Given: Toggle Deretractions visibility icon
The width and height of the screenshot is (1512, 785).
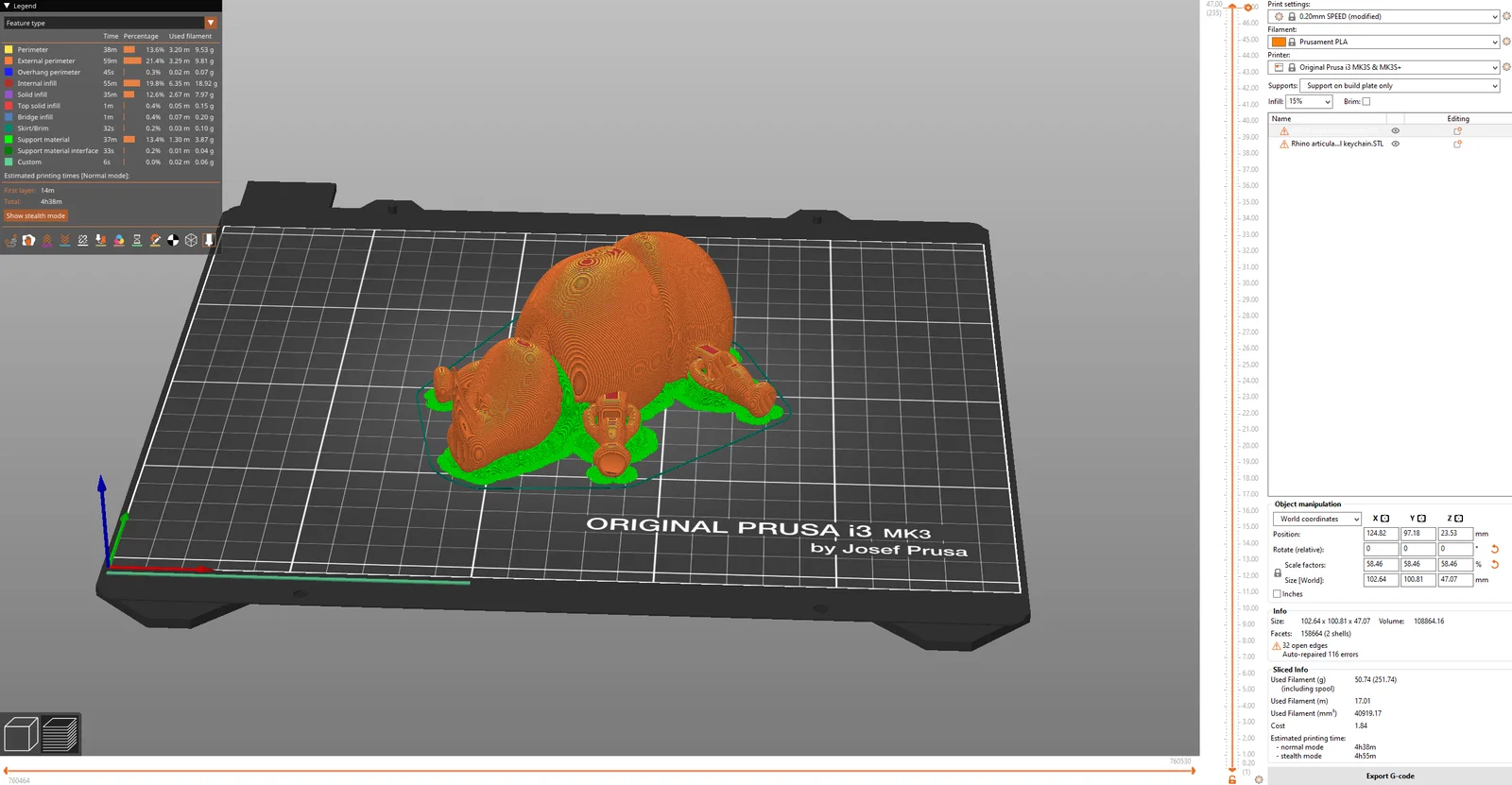Looking at the screenshot, I should pyautogui.click(x=64, y=241).
